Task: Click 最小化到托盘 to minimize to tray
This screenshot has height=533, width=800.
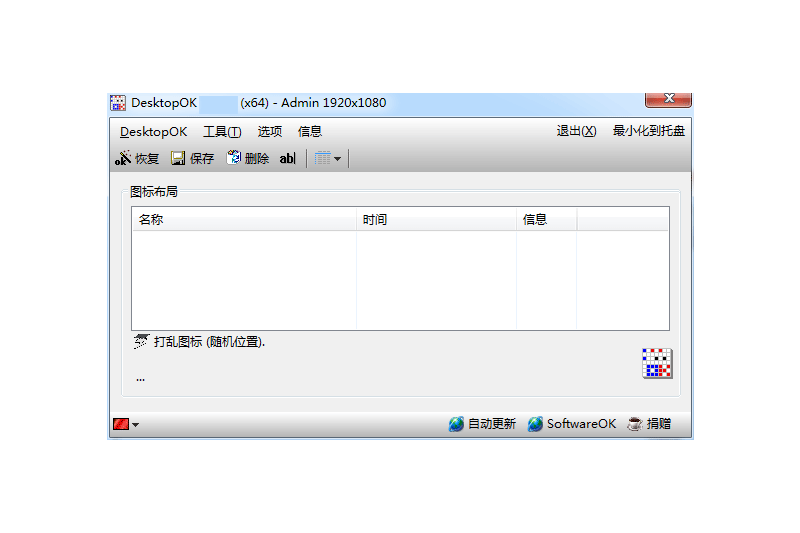Action: tap(648, 131)
